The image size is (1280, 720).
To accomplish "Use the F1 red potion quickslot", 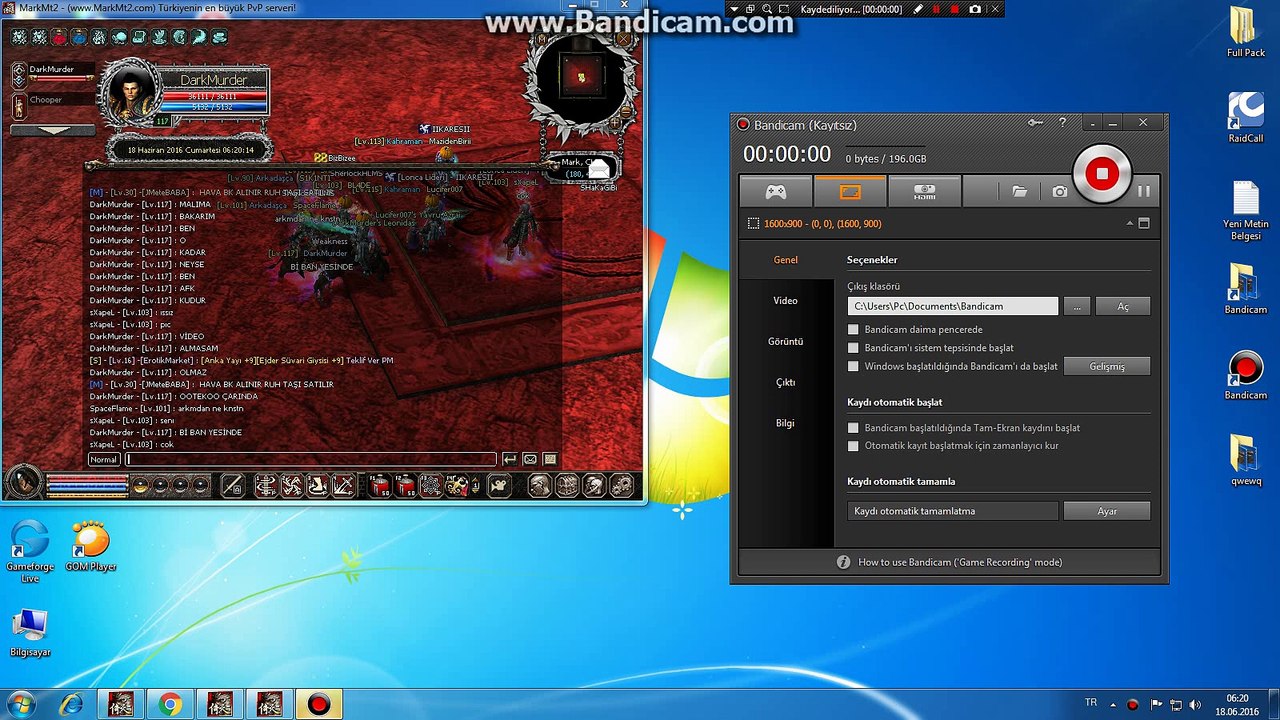I will (x=381, y=486).
